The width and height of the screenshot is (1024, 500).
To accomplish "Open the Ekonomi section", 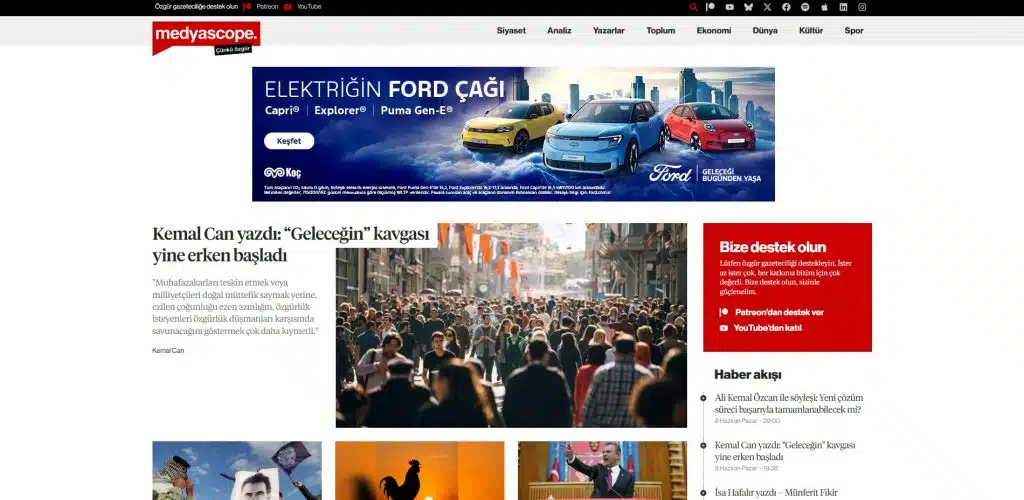I will [714, 31].
